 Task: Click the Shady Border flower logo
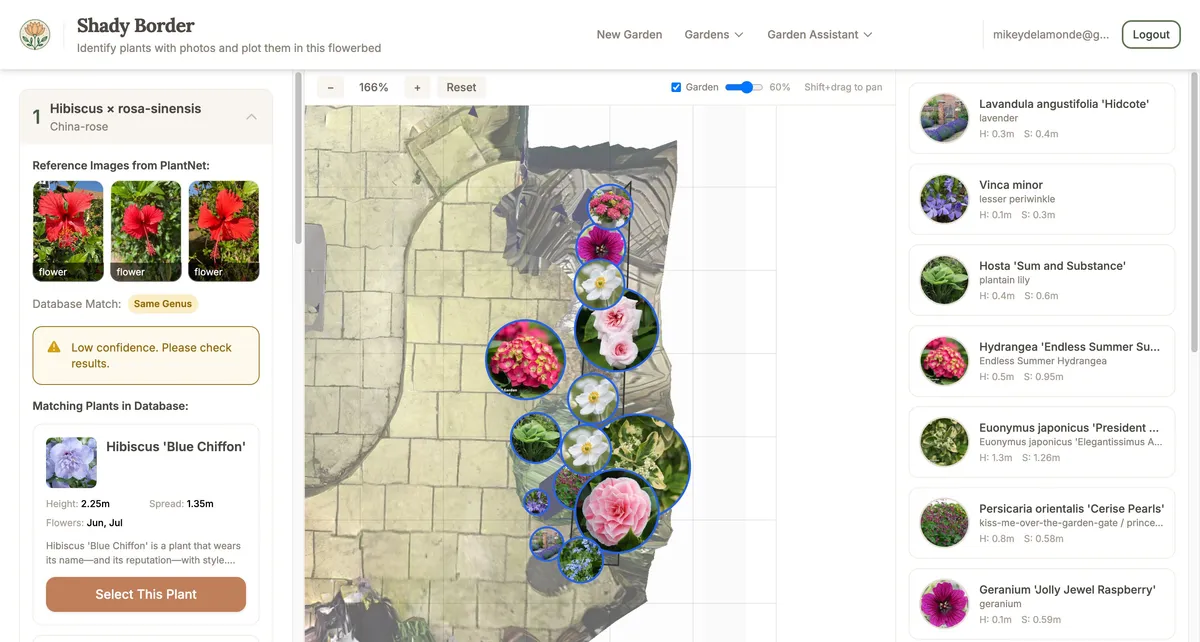35,33
